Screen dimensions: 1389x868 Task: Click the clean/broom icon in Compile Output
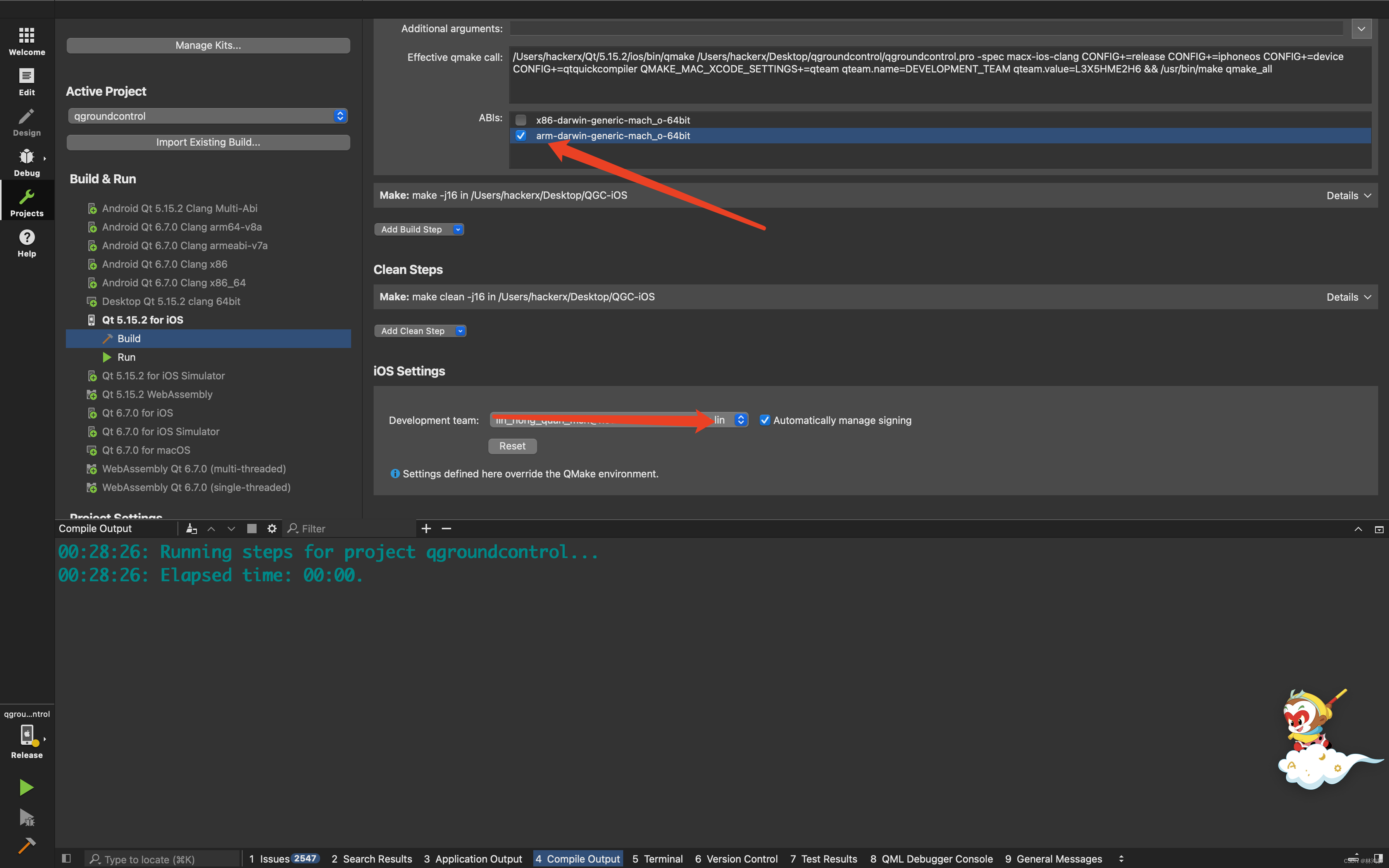coord(192,528)
